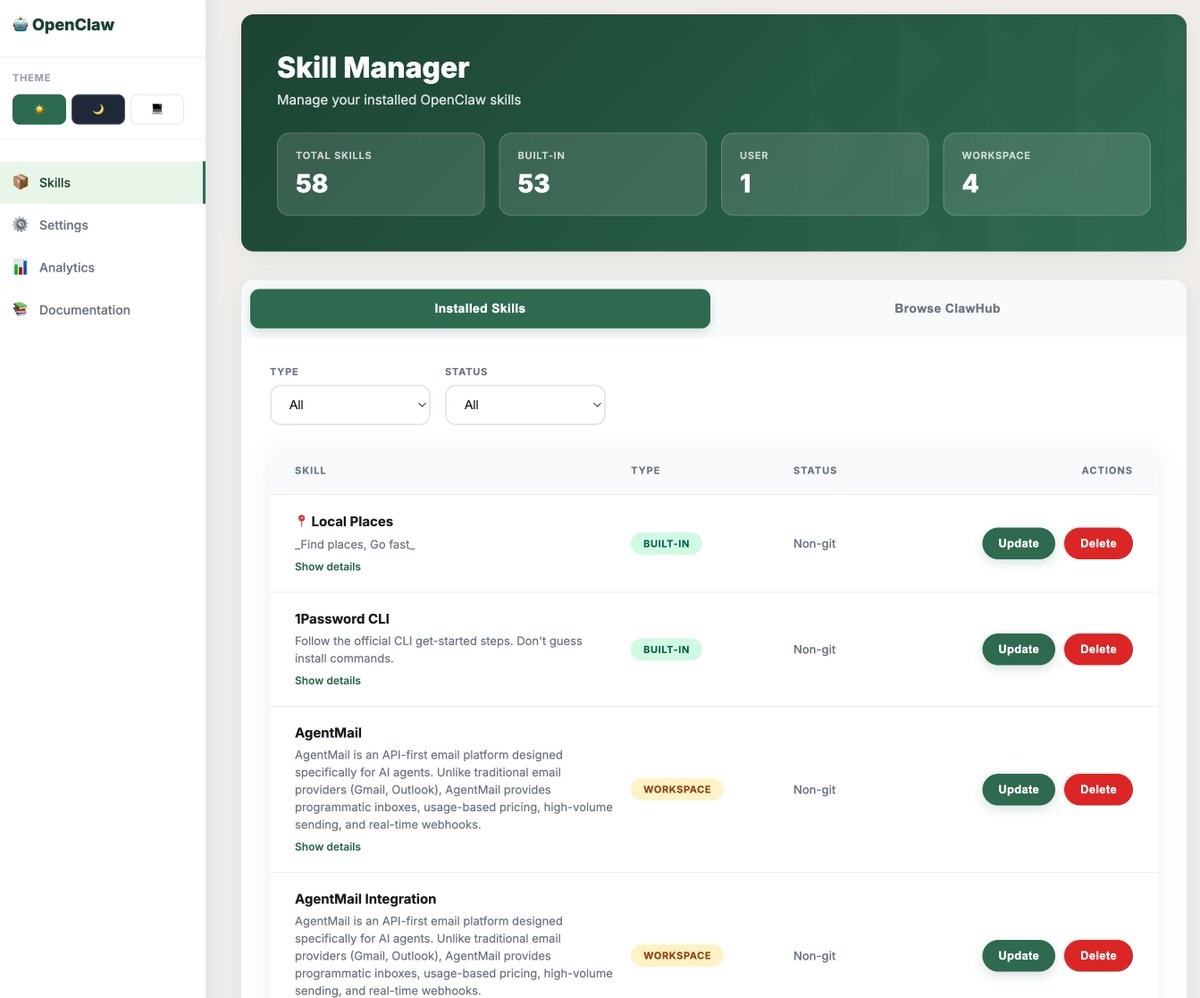Screen dimensions: 1200x998
Task: Click the Non-git status of AgentMail
Action: point(815,790)
